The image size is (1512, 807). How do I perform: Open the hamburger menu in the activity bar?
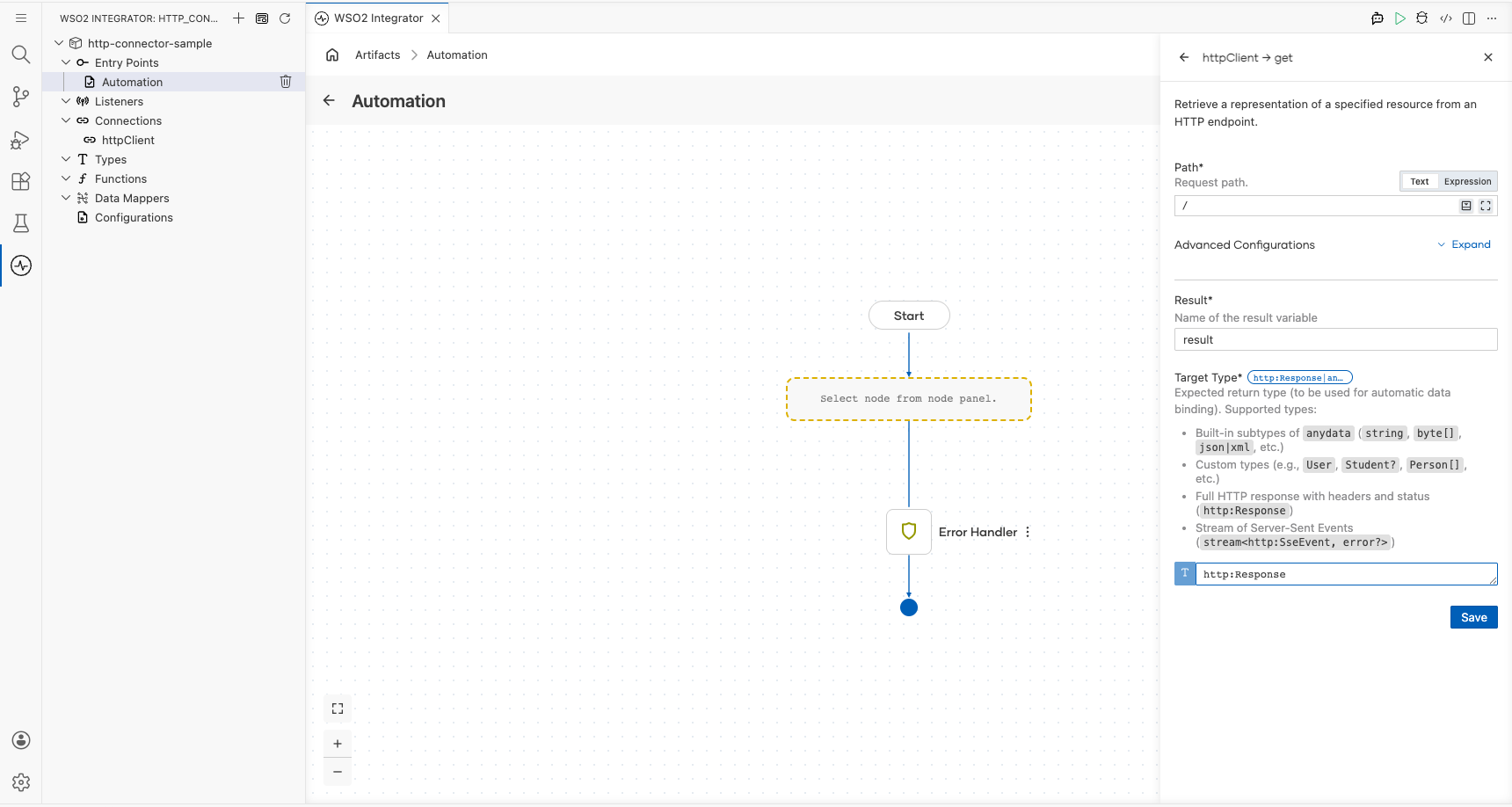21,18
